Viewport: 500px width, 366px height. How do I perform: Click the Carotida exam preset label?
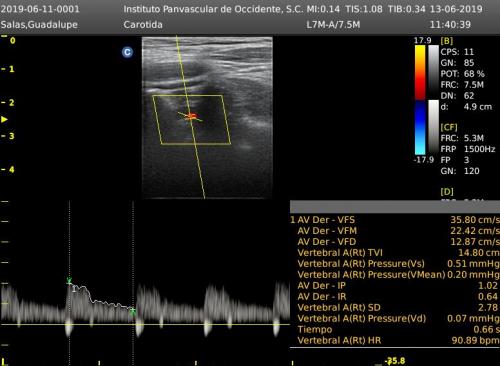[143, 25]
